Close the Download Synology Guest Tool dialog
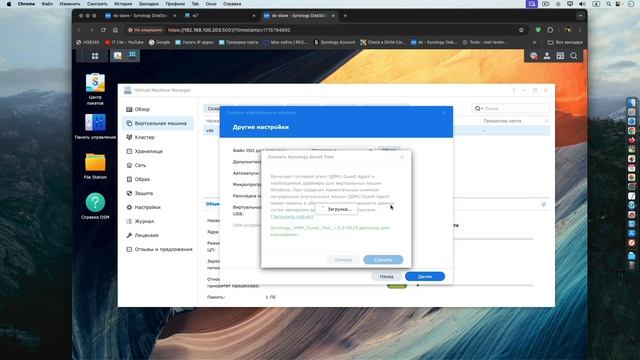The height and width of the screenshot is (360, 640). 402,157
